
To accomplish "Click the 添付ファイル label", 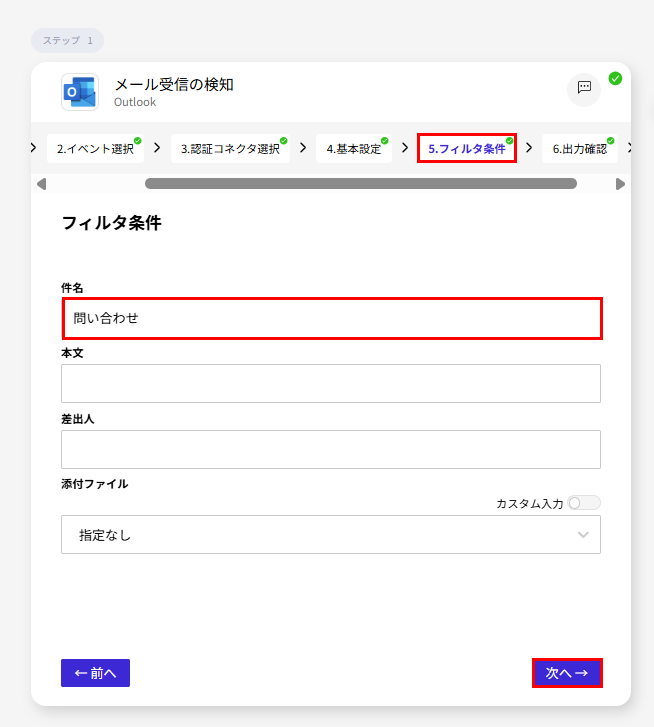I will (95, 484).
